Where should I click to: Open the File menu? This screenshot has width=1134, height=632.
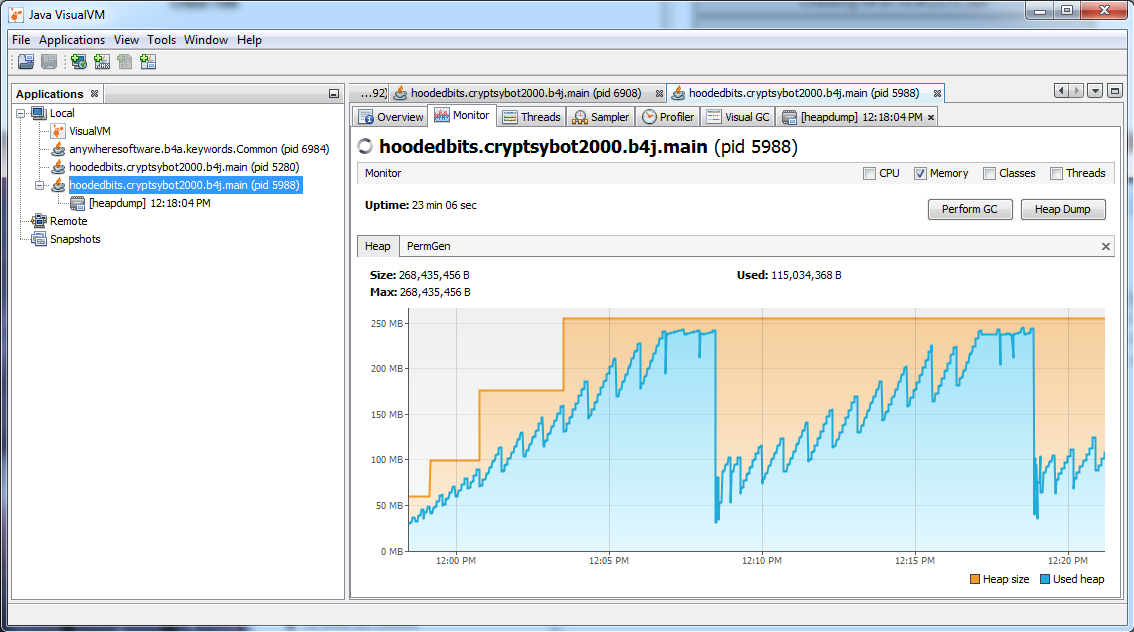(21, 40)
